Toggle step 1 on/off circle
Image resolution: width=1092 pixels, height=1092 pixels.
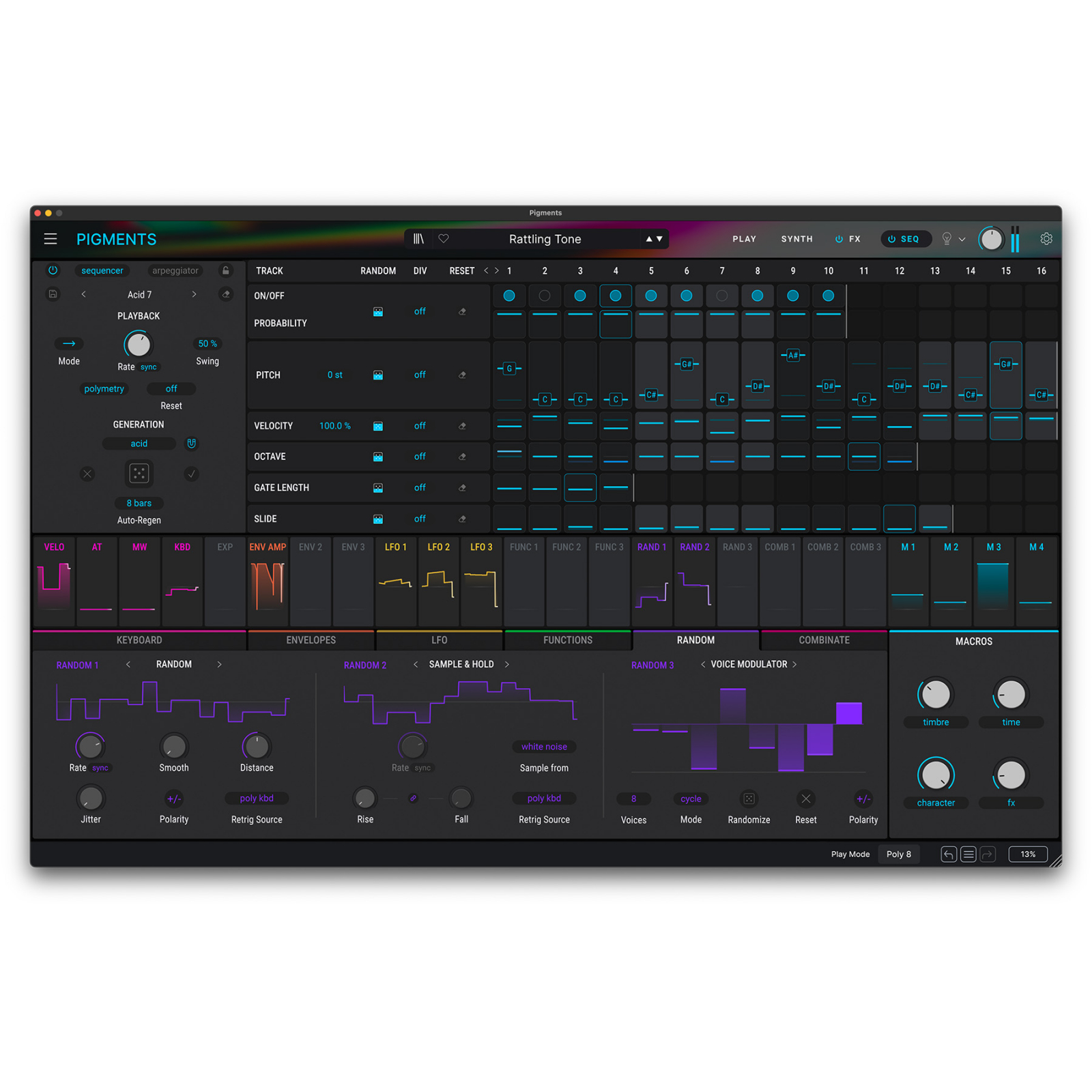point(509,296)
